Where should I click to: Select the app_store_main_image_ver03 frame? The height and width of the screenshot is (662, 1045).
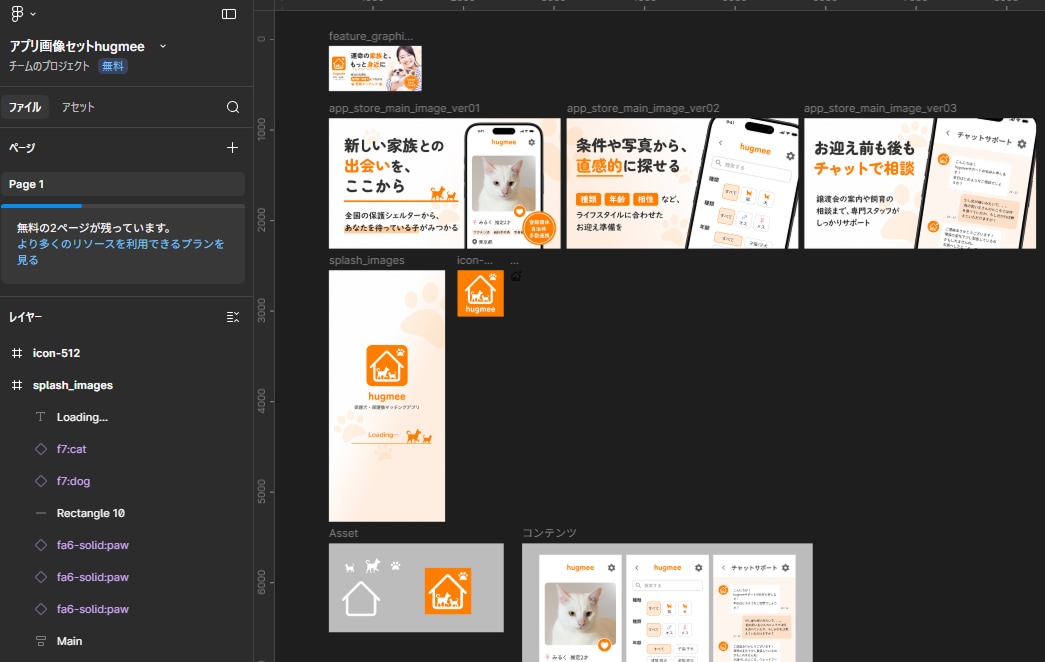920,183
